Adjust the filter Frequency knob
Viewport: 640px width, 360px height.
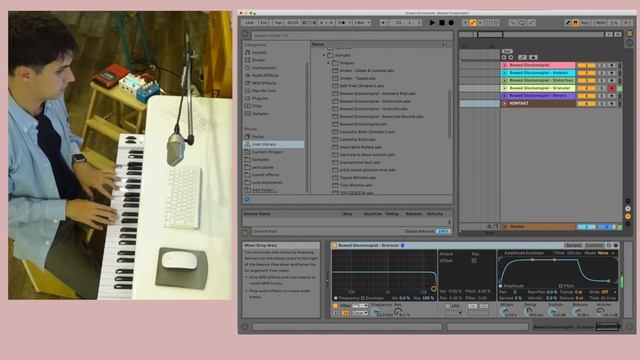pos(375,312)
